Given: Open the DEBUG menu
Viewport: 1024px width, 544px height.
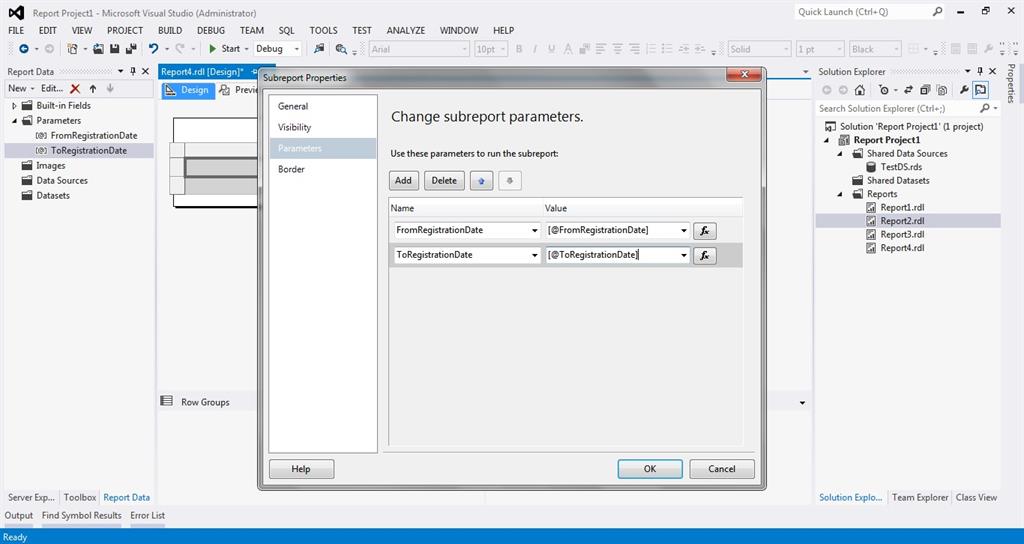Looking at the screenshot, I should (211, 30).
